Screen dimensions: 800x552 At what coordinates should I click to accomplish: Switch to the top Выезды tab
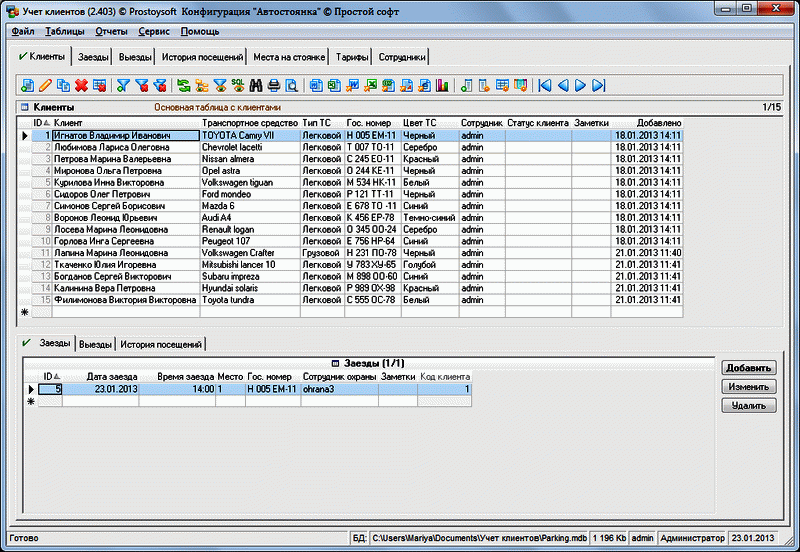[135, 57]
